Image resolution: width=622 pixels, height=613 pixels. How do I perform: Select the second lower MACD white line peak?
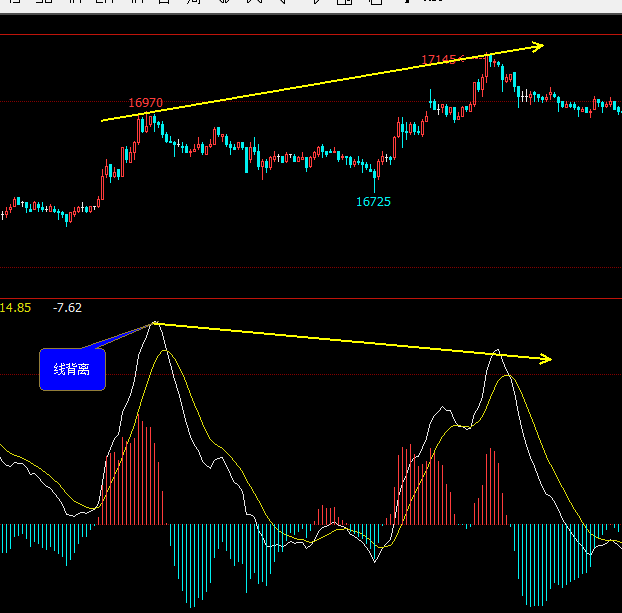498,352
